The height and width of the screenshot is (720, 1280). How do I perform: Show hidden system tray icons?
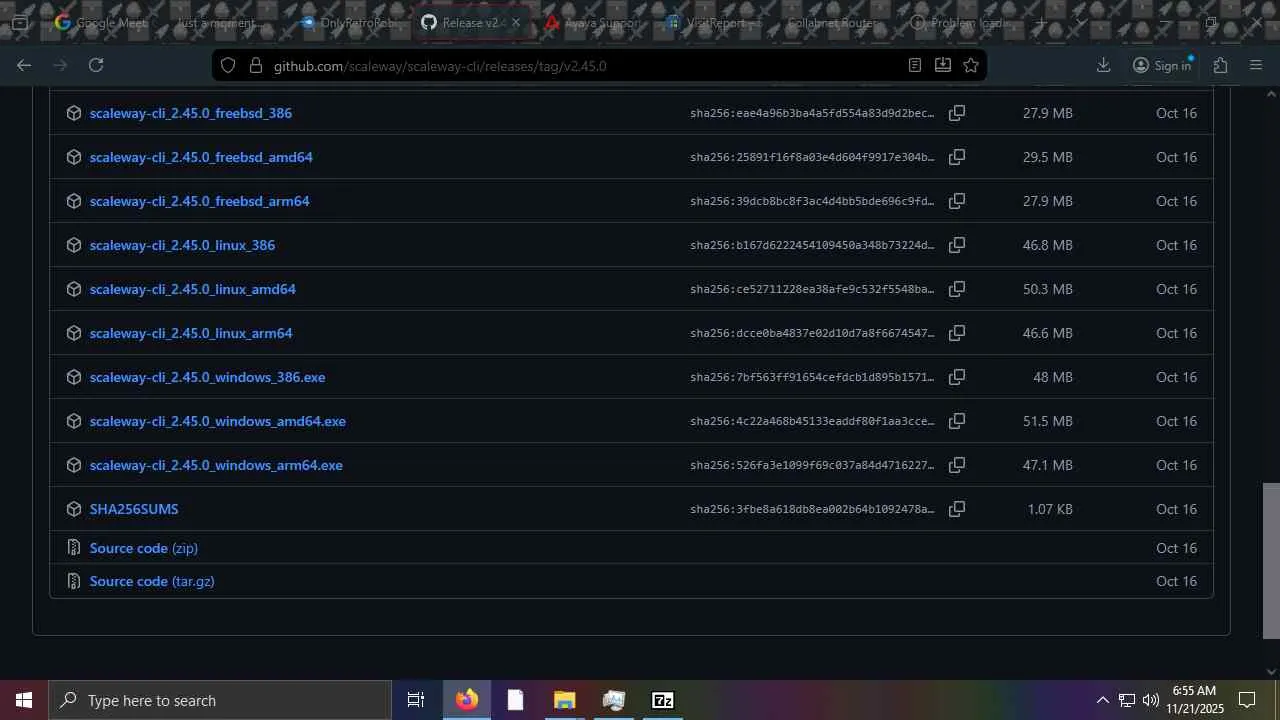[1102, 700]
